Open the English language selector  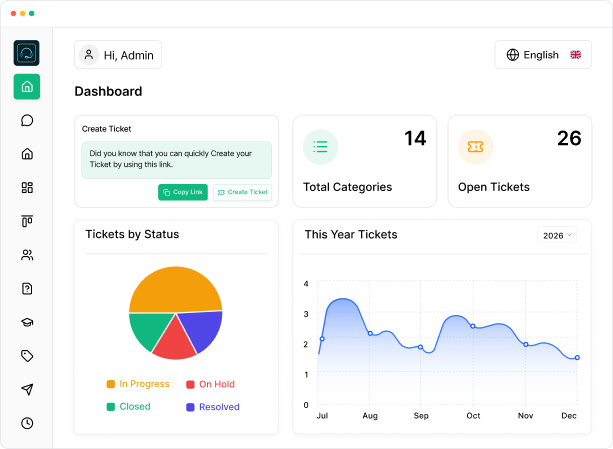point(543,55)
